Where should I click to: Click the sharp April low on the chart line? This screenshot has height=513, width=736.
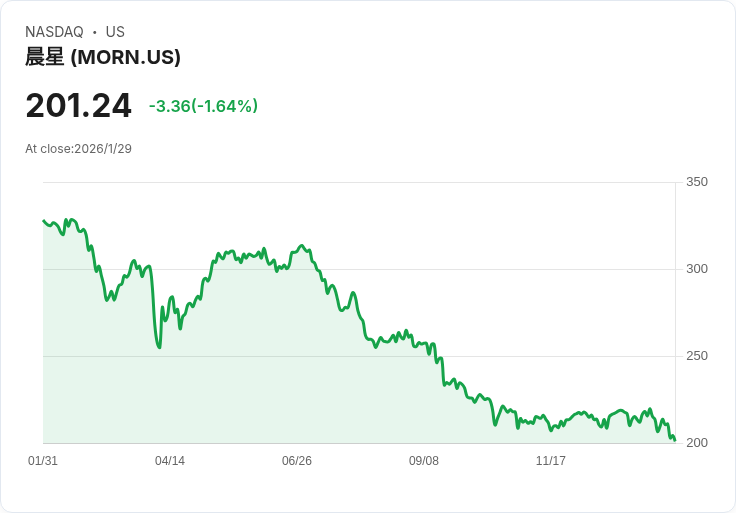coord(160,347)
